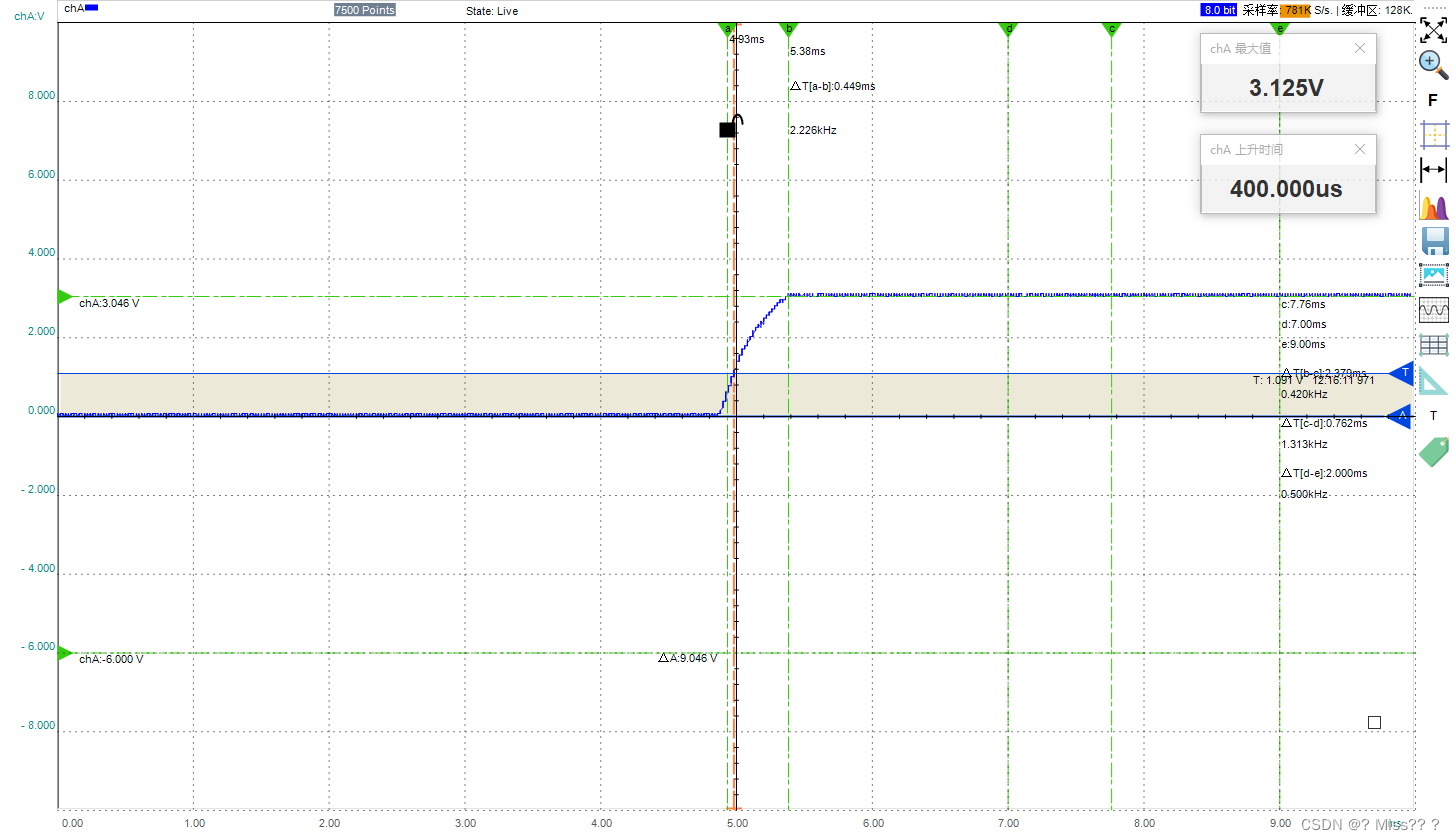
Task: Click the 5.38ms cursor b time label
Action: [x=808, y=51]
